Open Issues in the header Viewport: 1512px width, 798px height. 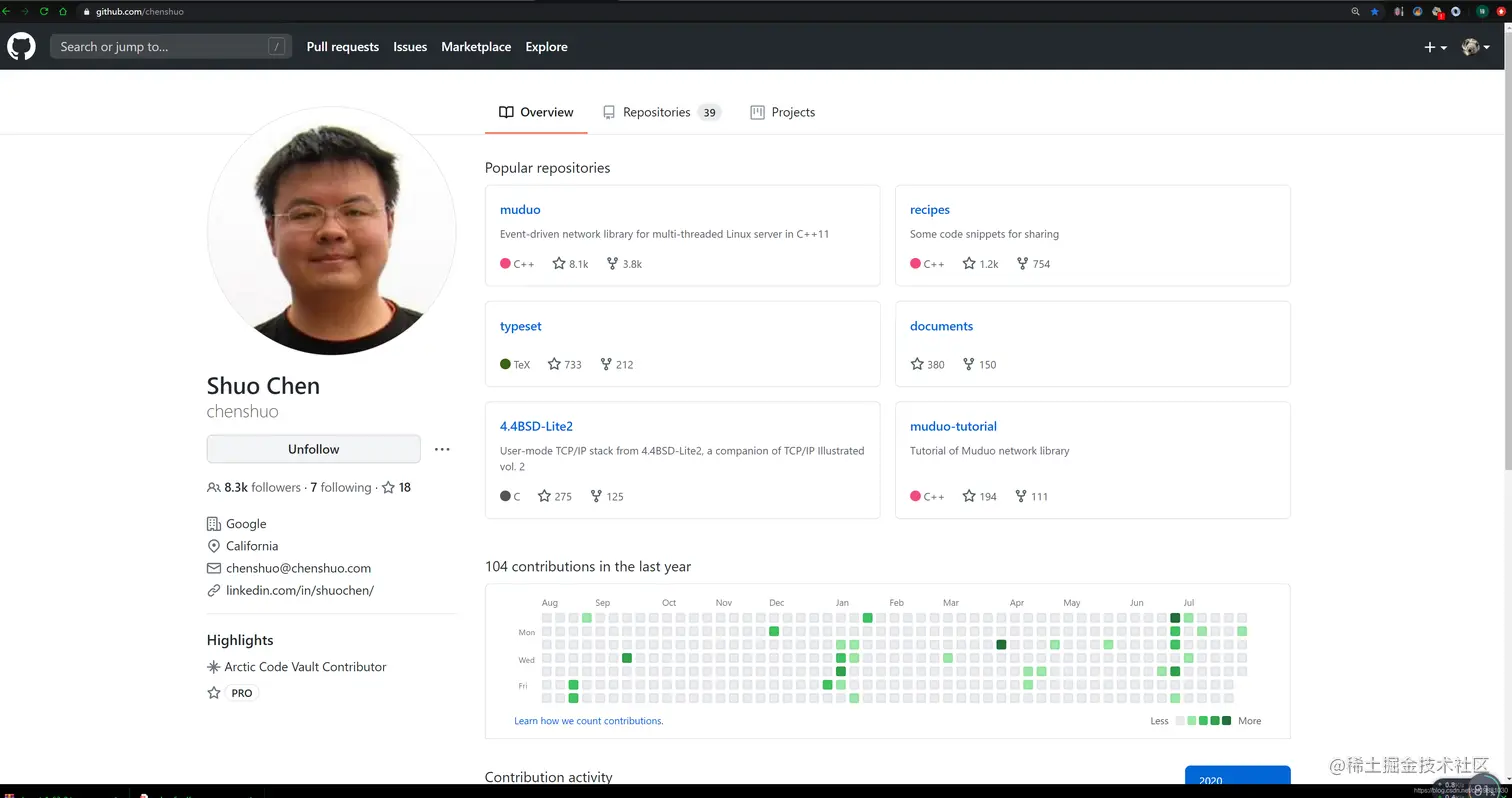[410, 47]
